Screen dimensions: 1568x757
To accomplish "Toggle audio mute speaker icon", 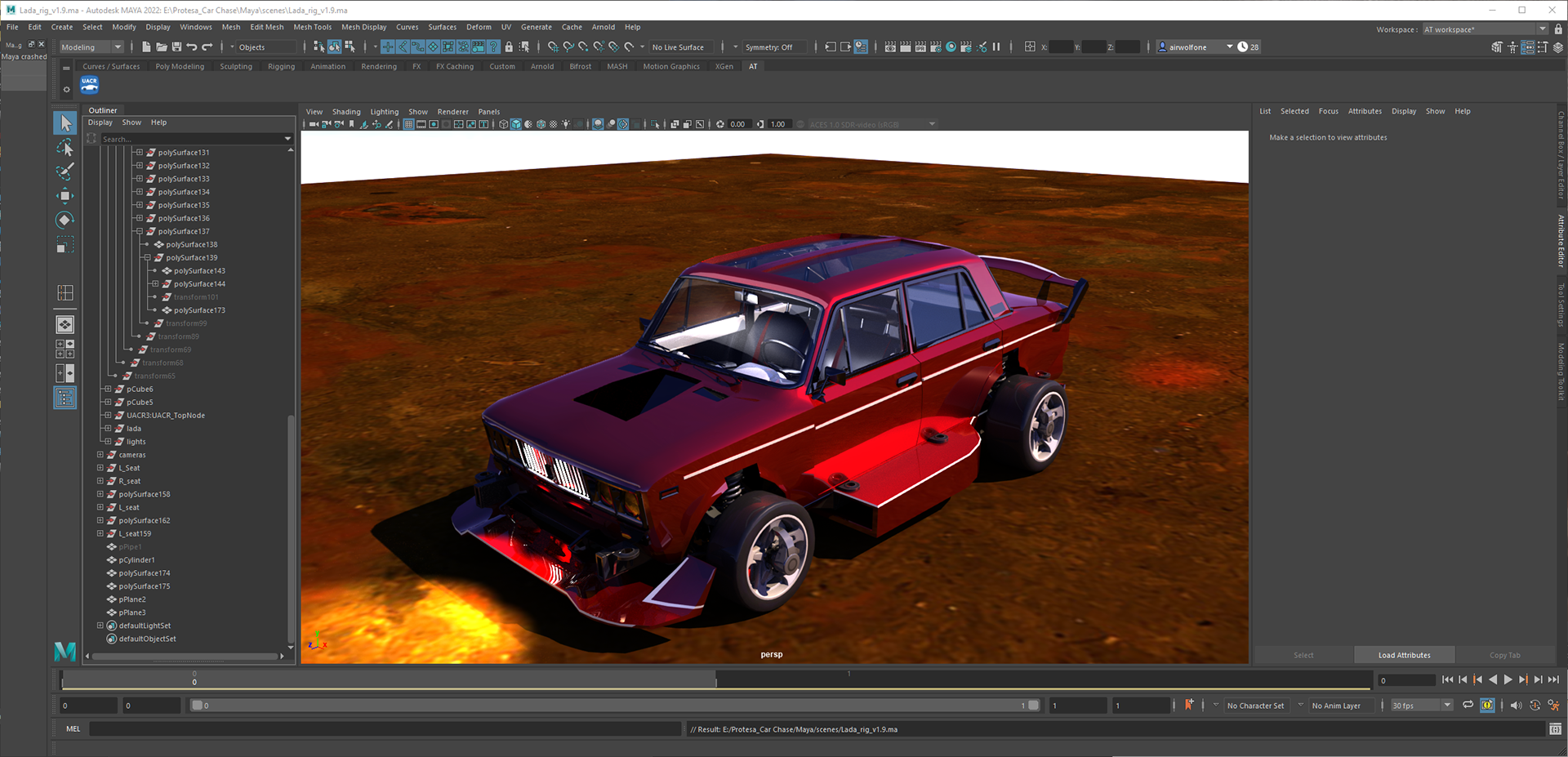I will tap(1516, 705).
